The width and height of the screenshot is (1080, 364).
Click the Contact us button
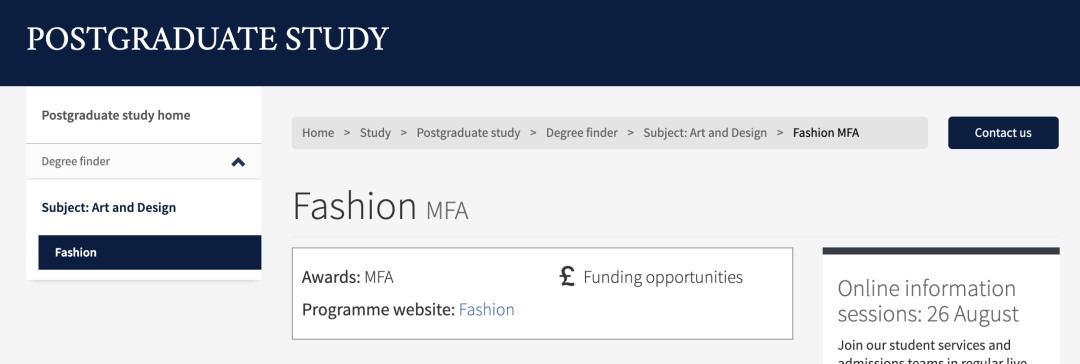coord(1003,132)
